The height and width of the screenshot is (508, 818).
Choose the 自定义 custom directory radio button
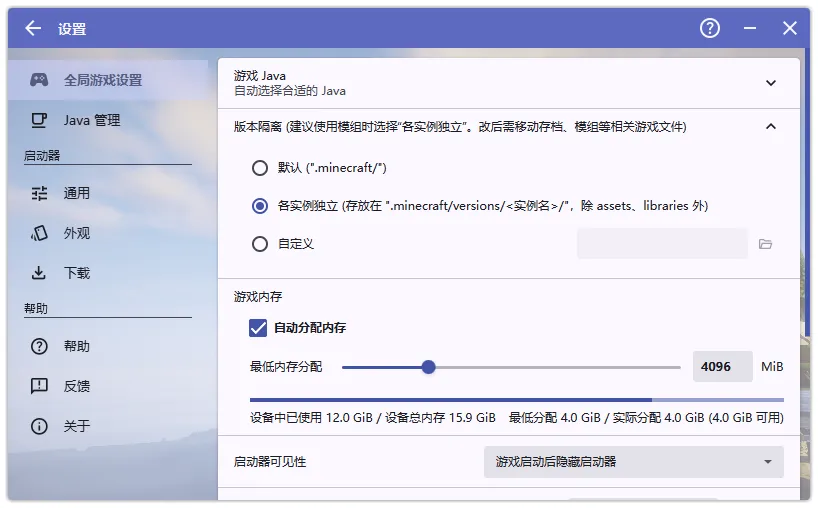260,244
